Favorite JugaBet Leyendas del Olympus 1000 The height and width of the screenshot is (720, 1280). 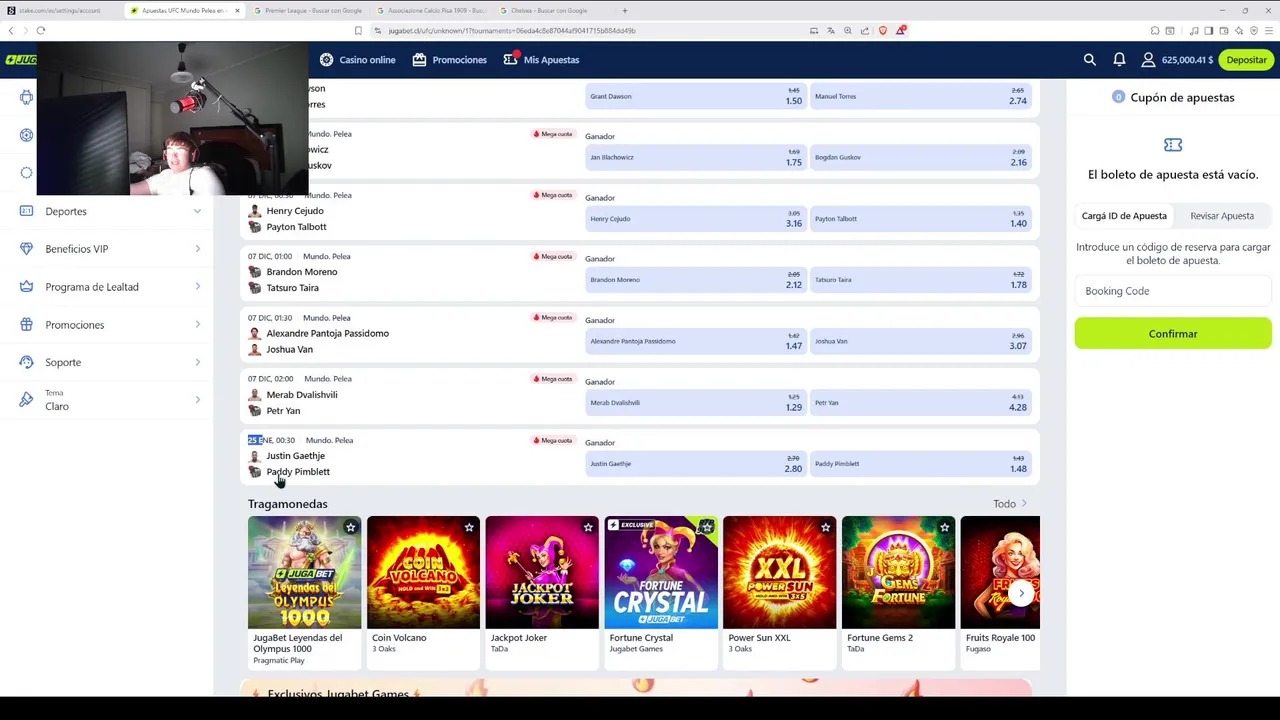350,527
